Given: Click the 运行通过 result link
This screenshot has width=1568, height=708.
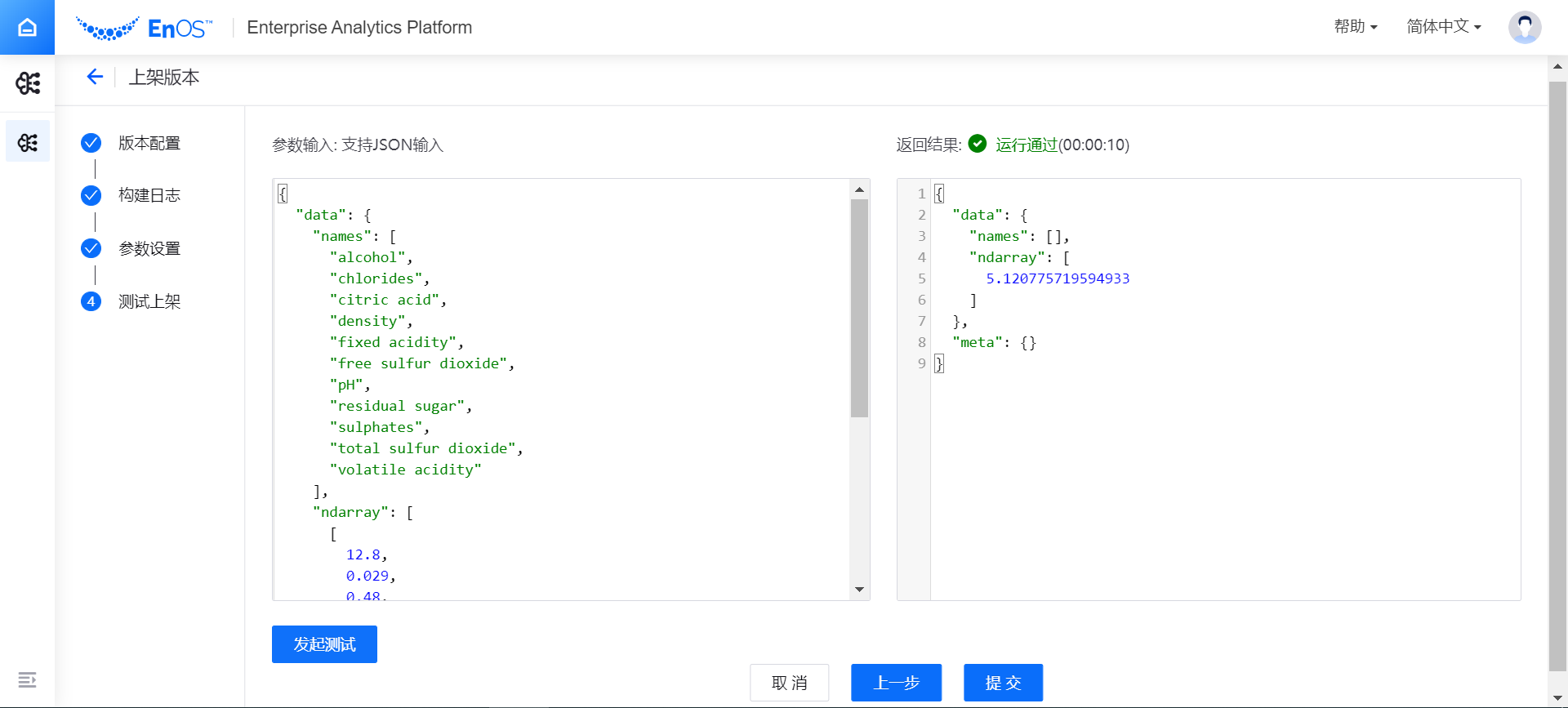Looking at the screenshot, I should pos(1027,145).
